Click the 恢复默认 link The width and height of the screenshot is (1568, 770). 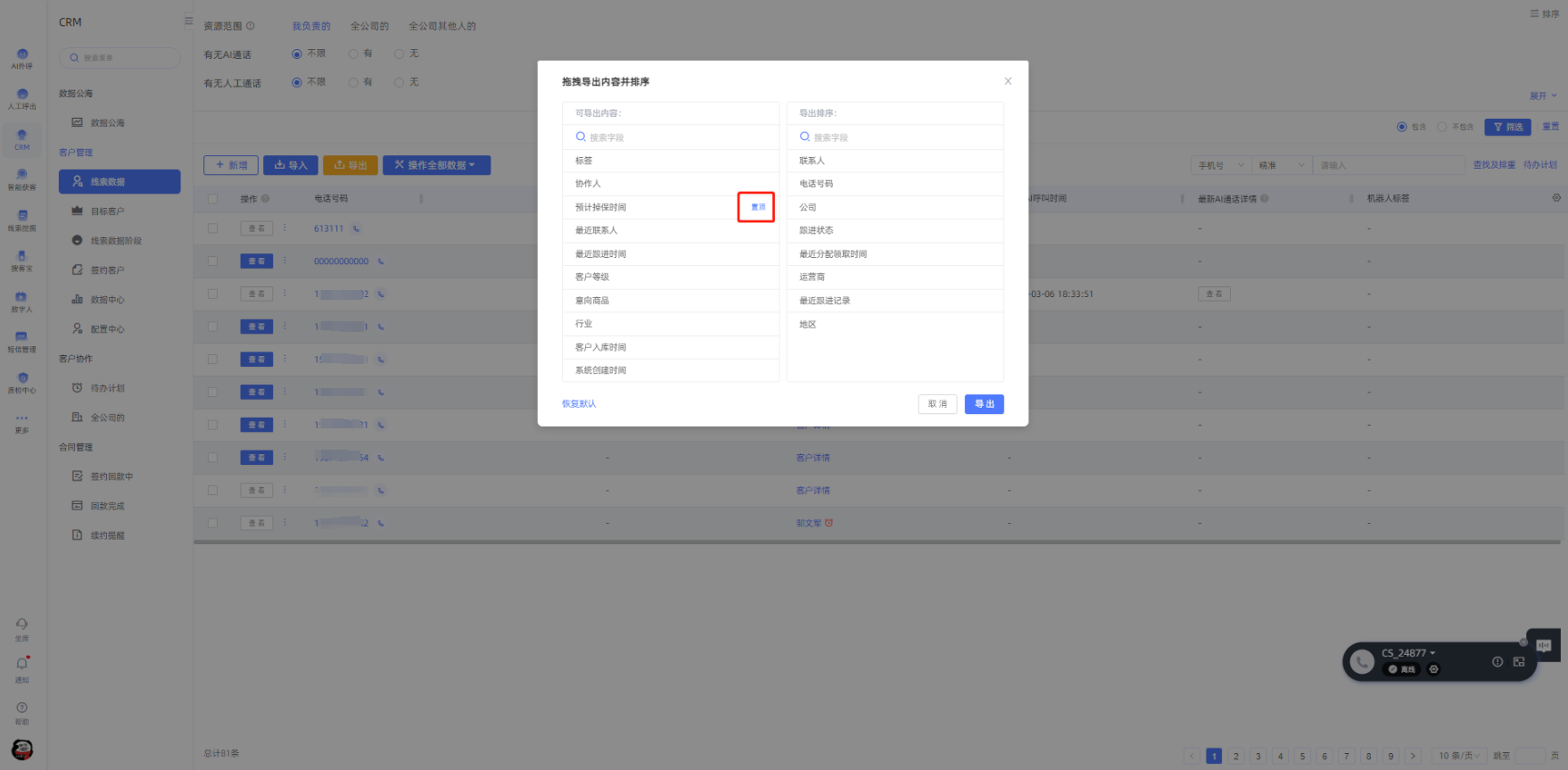[x=579, y=404]
